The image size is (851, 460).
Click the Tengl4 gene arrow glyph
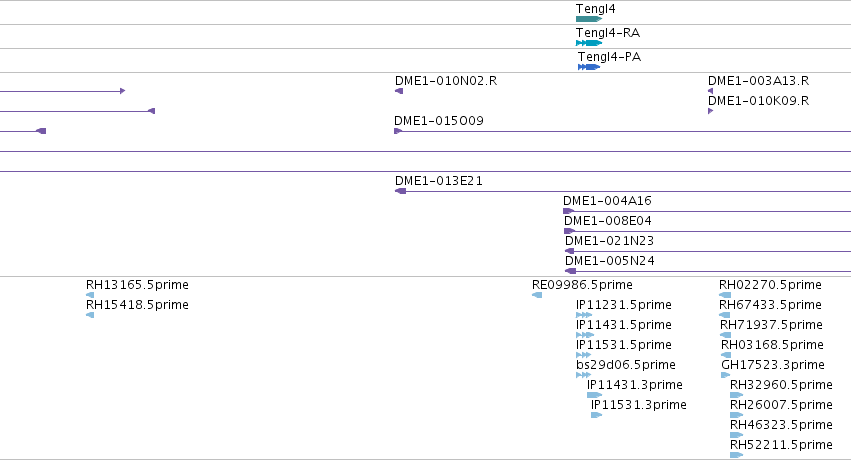589,19
